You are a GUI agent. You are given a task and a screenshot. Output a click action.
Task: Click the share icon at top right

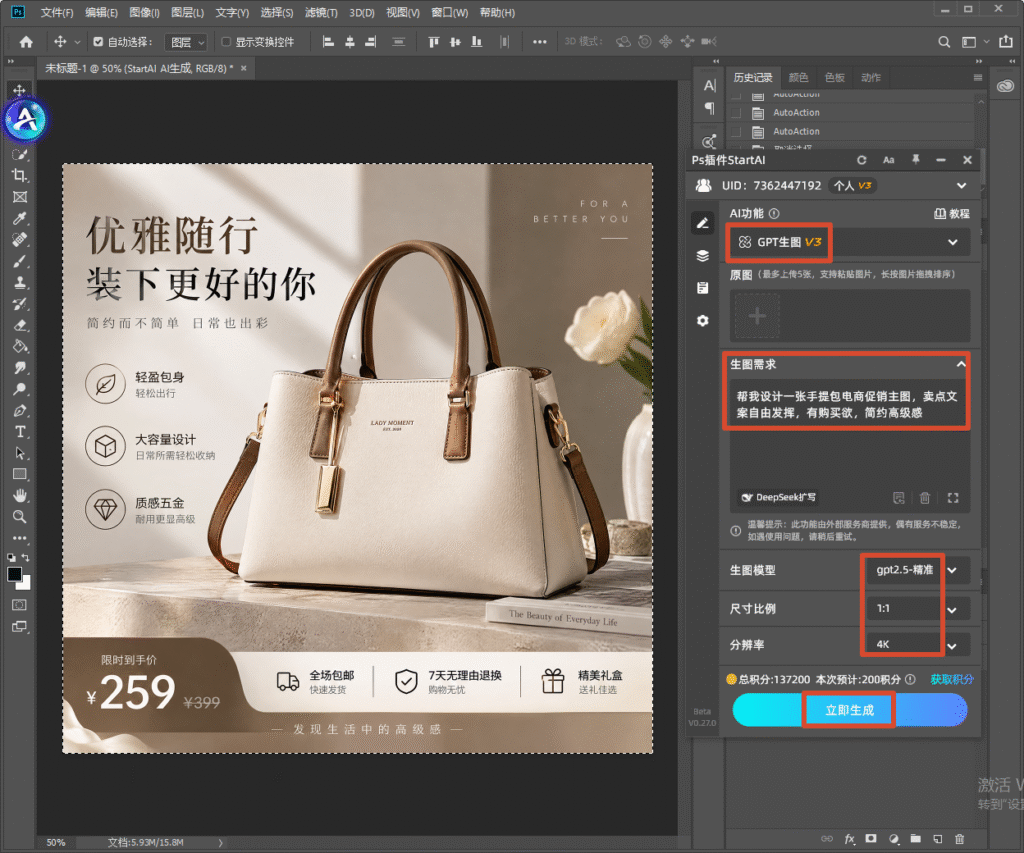pyautogui.click(x=1006, y=42)
